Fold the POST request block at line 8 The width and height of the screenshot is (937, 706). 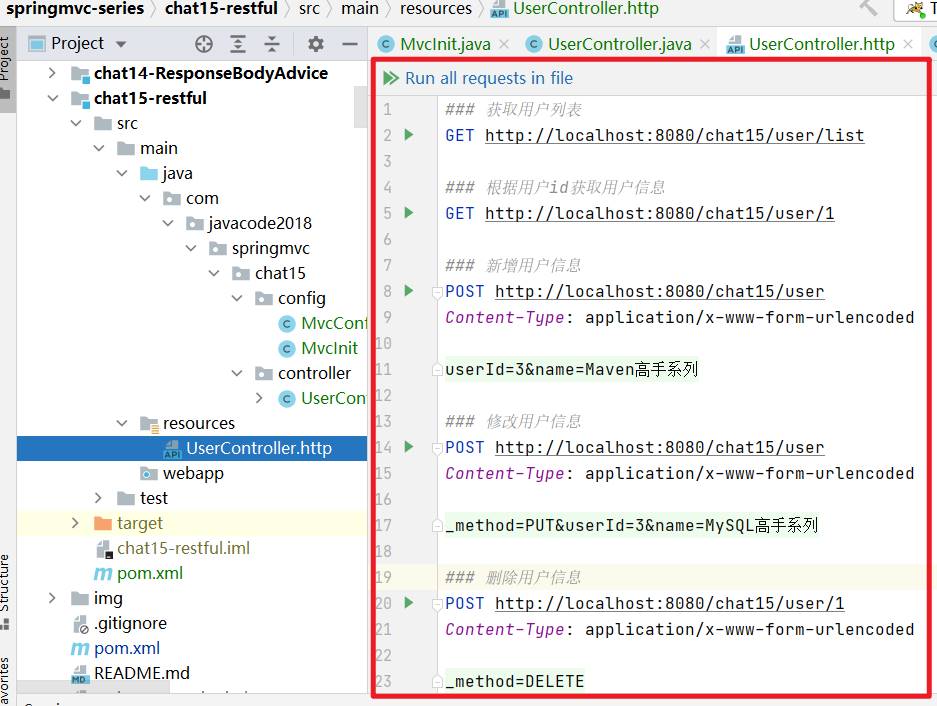tap(436, 292)
